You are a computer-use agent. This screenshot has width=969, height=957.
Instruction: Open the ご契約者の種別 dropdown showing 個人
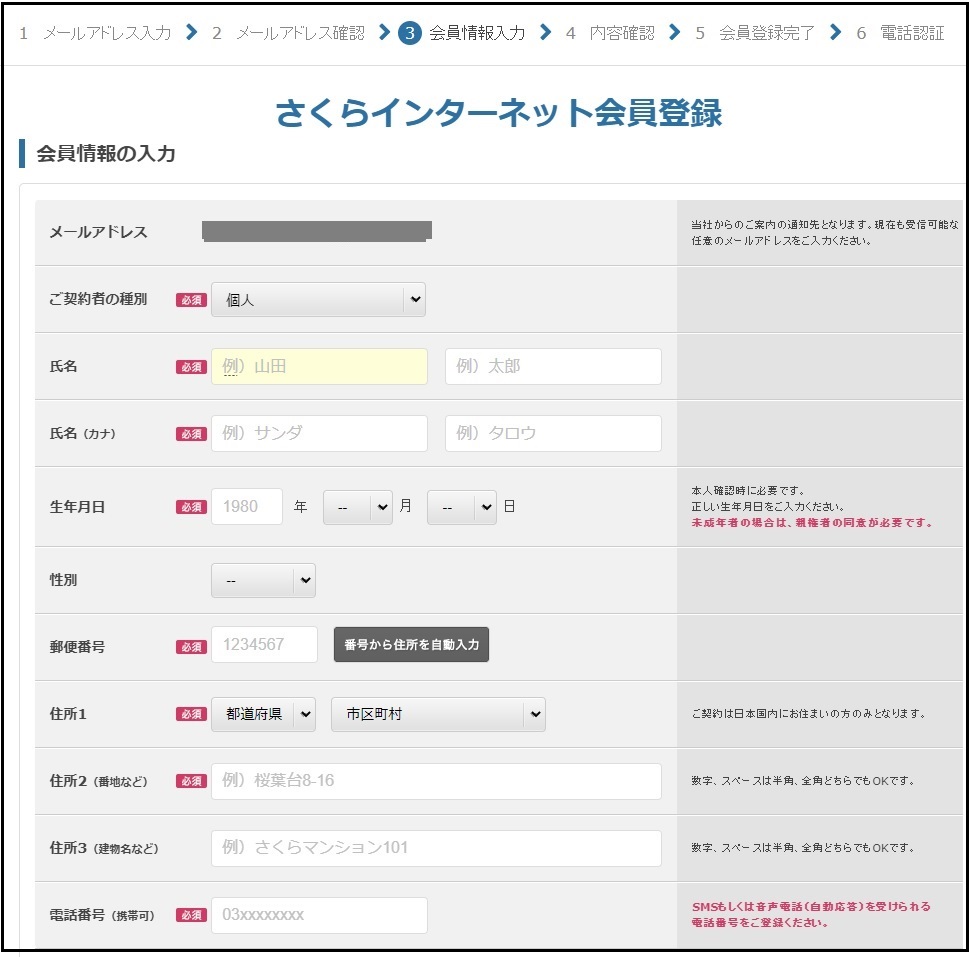pyautogui.click(x=318, y=300)
